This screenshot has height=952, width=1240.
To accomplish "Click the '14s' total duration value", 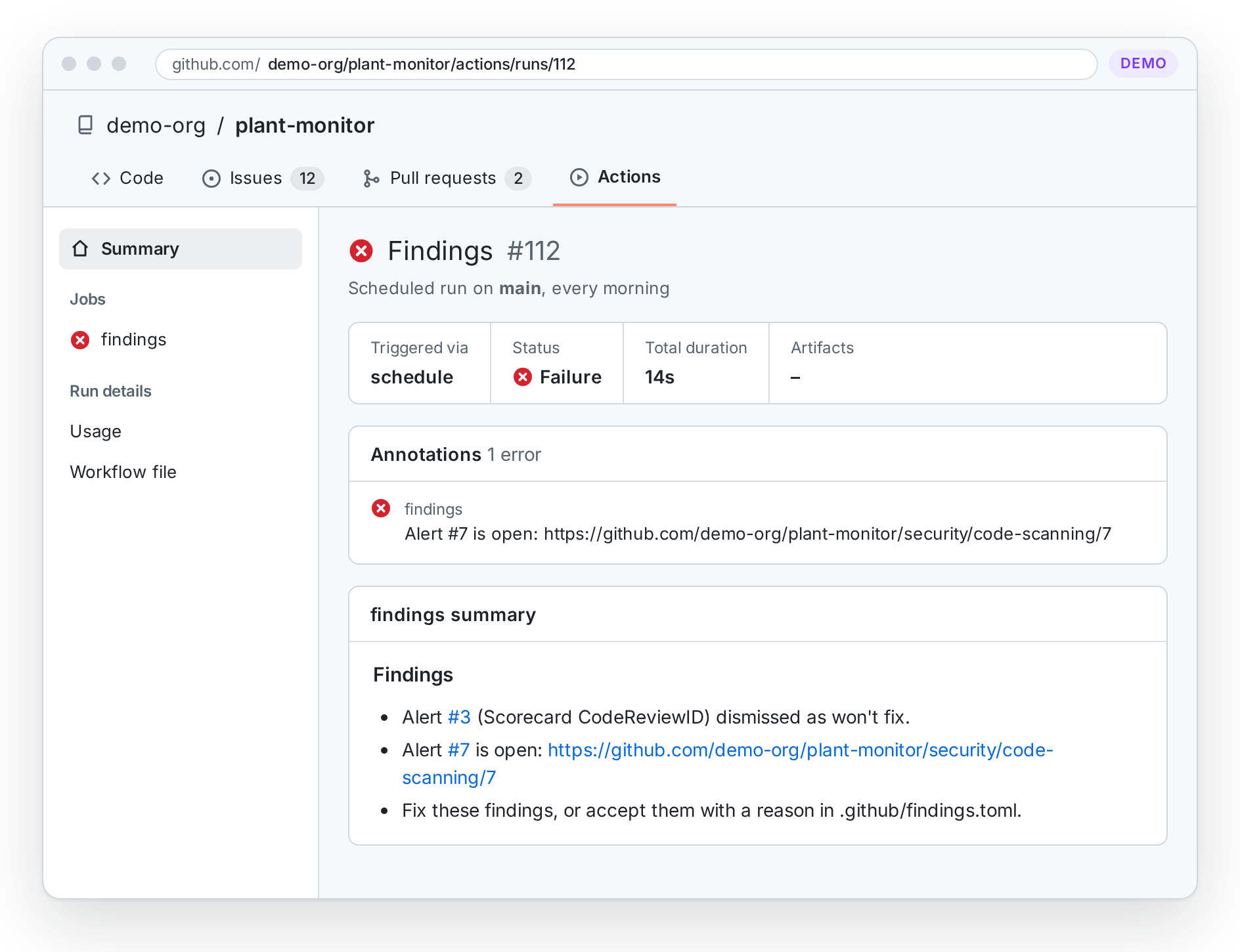I will 659,377.
